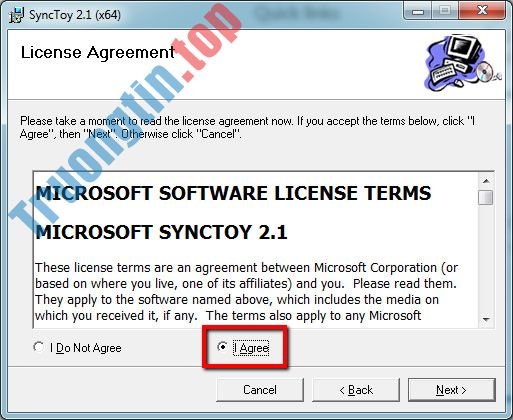Minimize the SyncToy setup window
Image resolution: width=513 pixels, height=420 pixels.
[418, 11]
